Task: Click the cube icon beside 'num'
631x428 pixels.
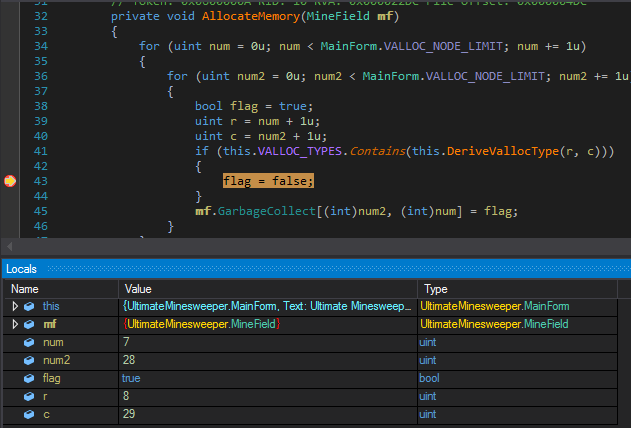Action: (x=29, y=342)
